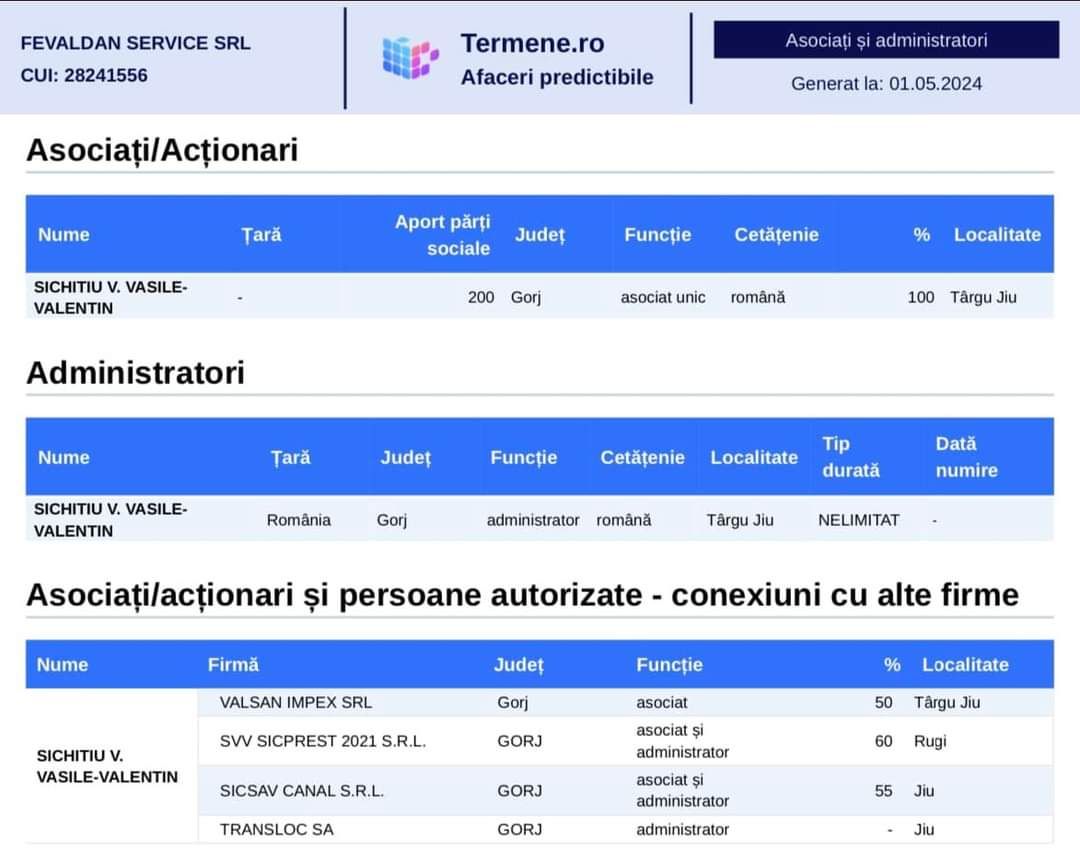
Task: Open the SICSAV CANAL S.R.L. entry
Action: (302, 791)
